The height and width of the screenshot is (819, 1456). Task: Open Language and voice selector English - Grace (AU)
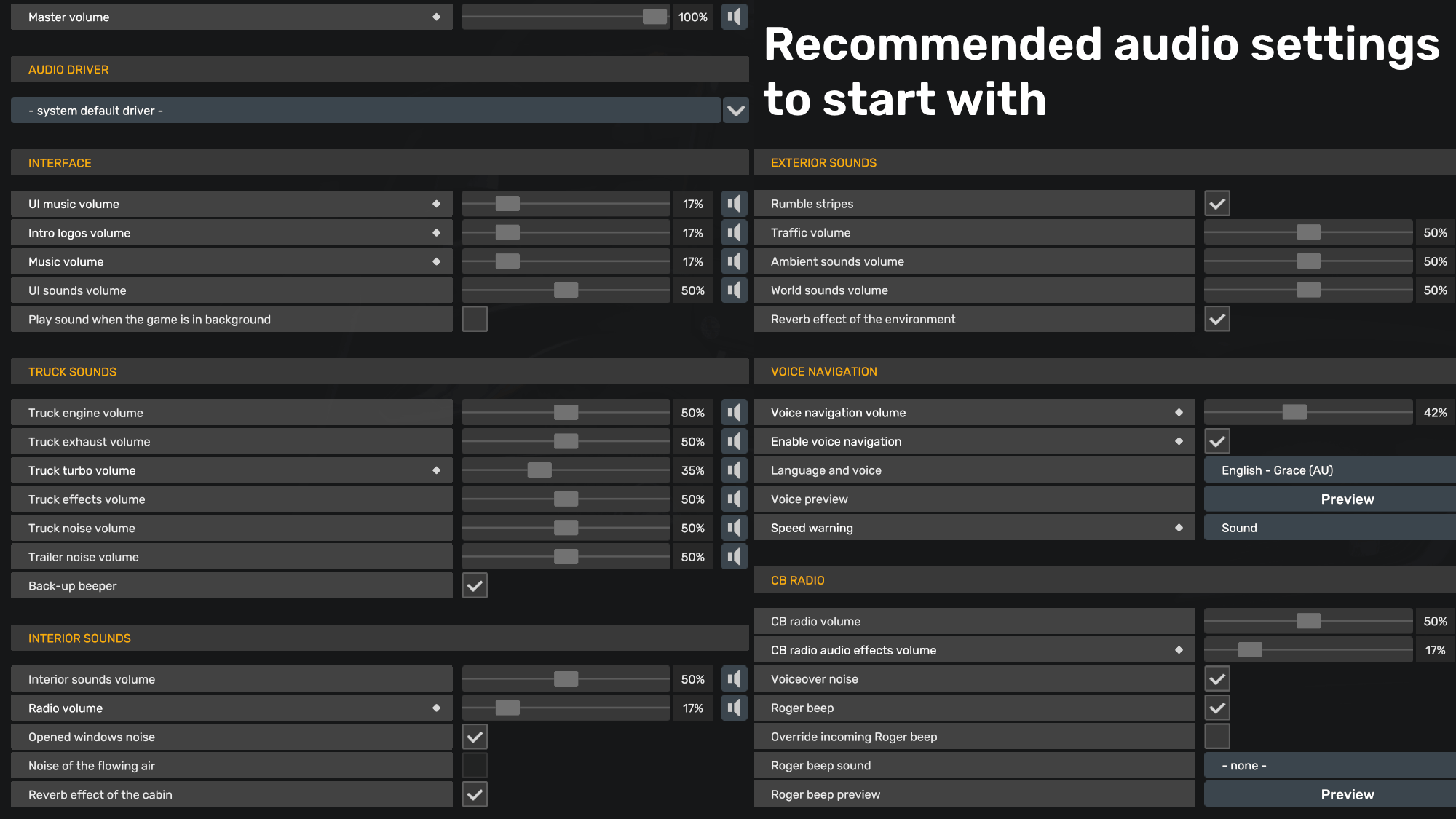[1330, 470]
